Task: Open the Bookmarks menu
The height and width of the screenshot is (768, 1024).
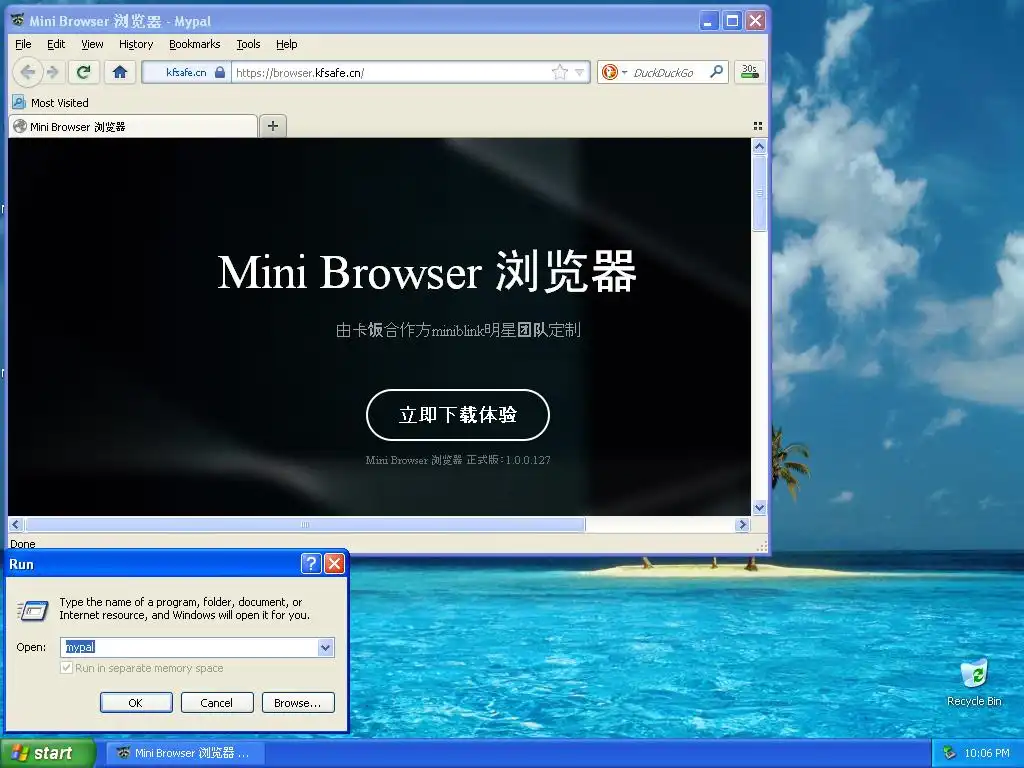Action: click(x=195, y=44)
